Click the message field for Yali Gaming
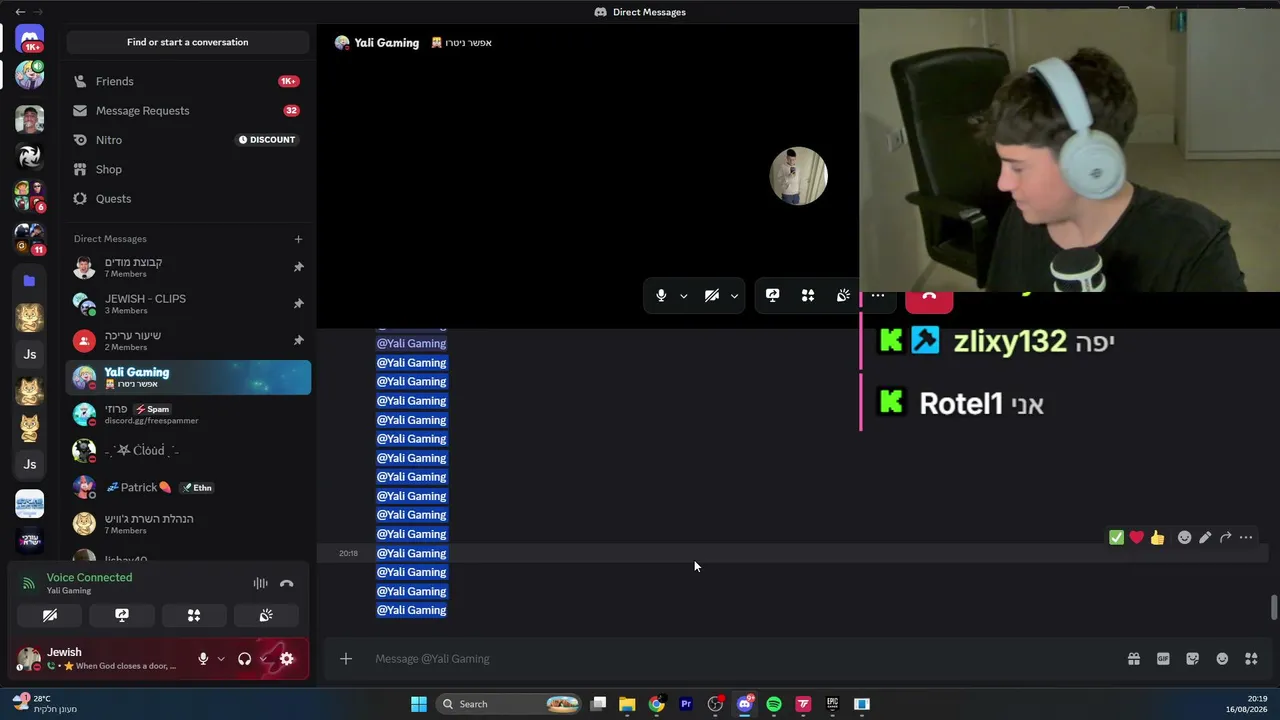Screen dimensions: 1280x720 pos(740,659)
